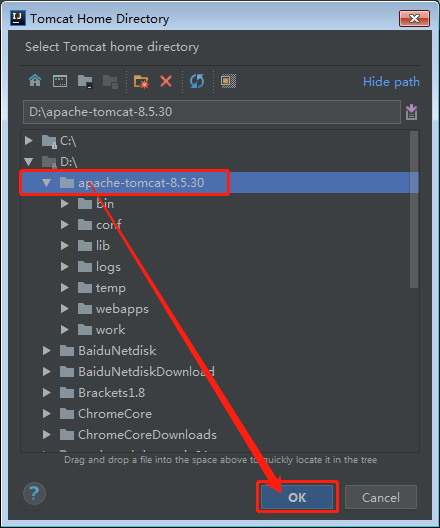Click the Hide path link
This screenshot has width=440, height=528.
click(391, 82)
